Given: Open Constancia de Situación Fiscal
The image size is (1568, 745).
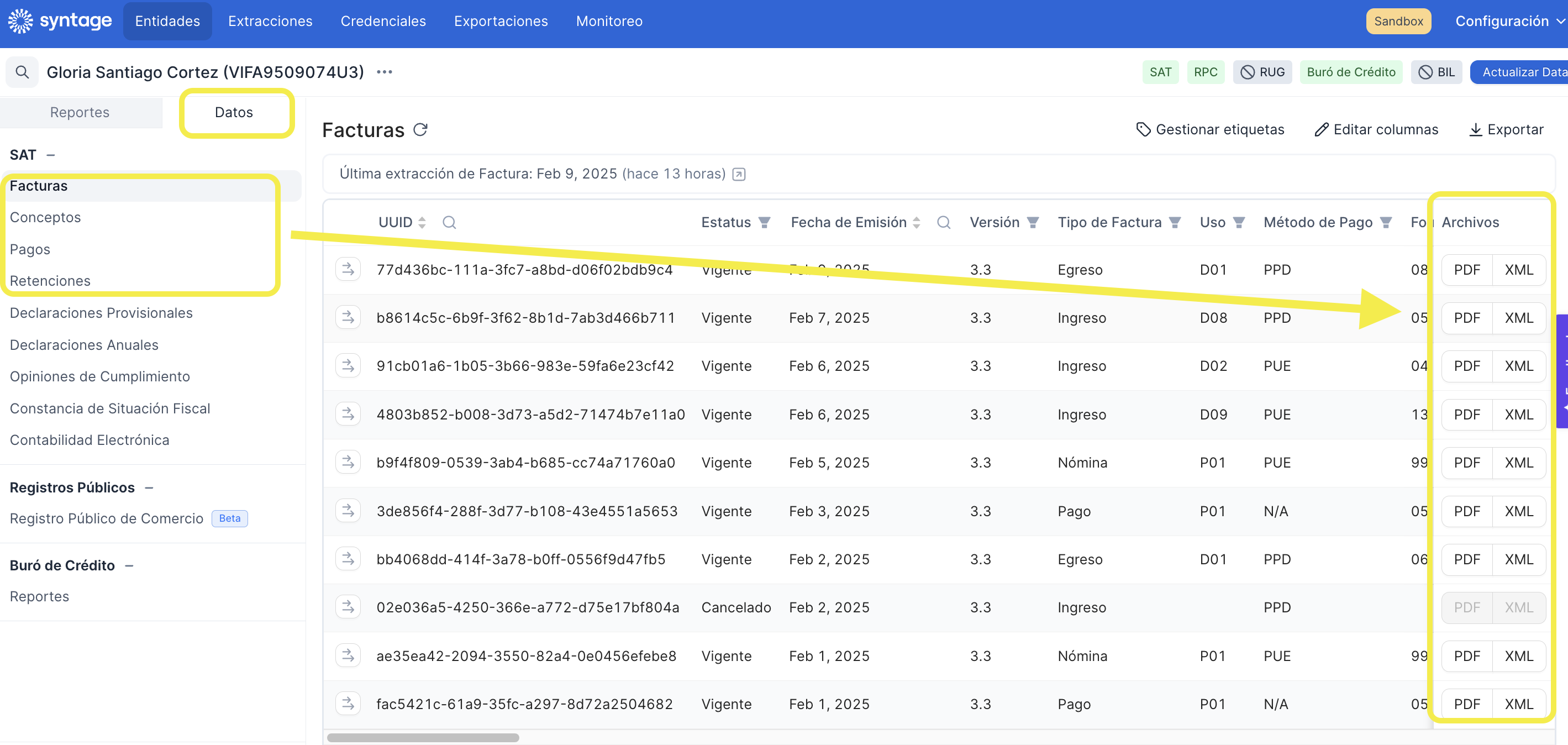Looking at the screenshot, I should pos(109,408).
